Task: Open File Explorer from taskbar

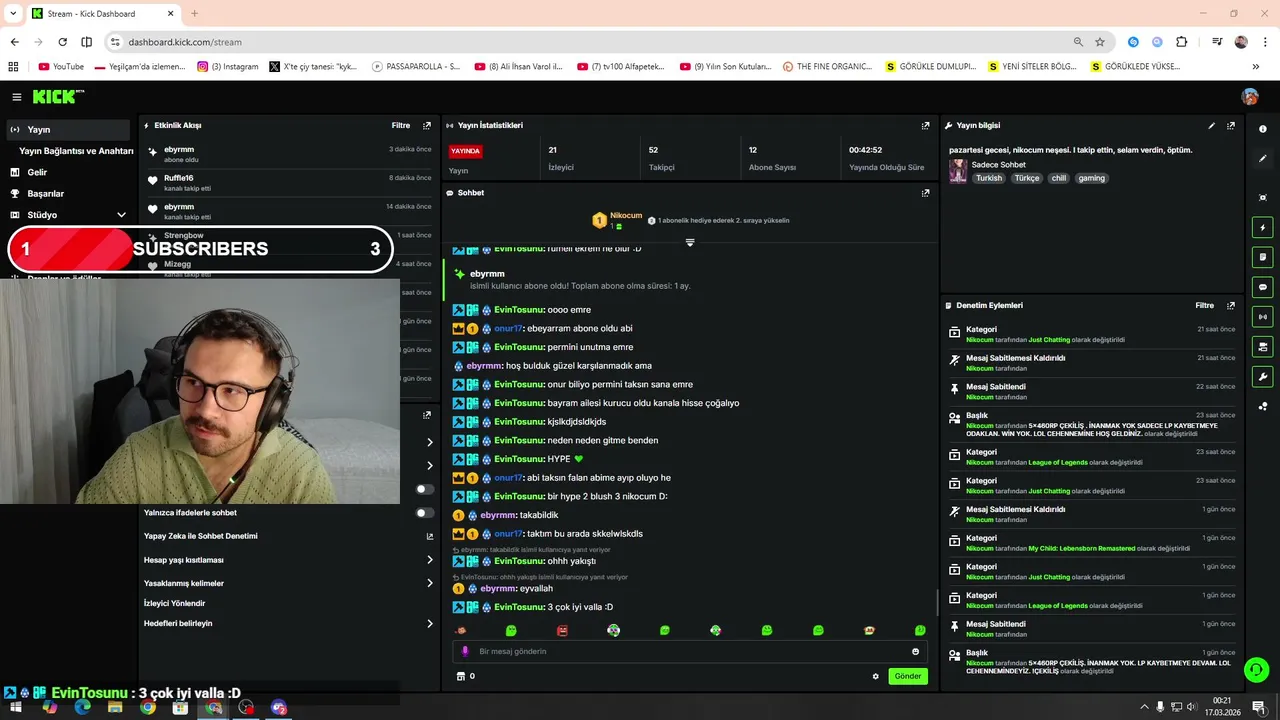Action: point(115,708)
